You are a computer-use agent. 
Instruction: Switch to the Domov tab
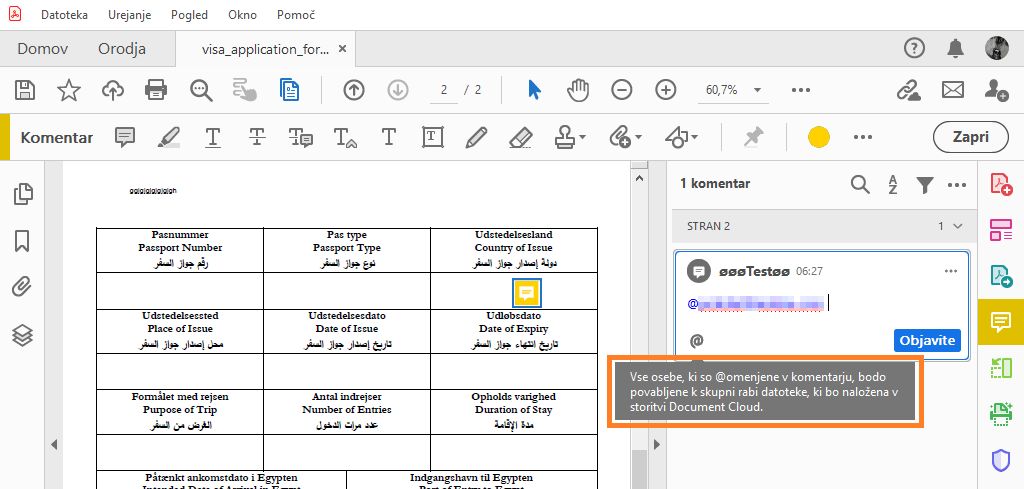tap(42, 49)
